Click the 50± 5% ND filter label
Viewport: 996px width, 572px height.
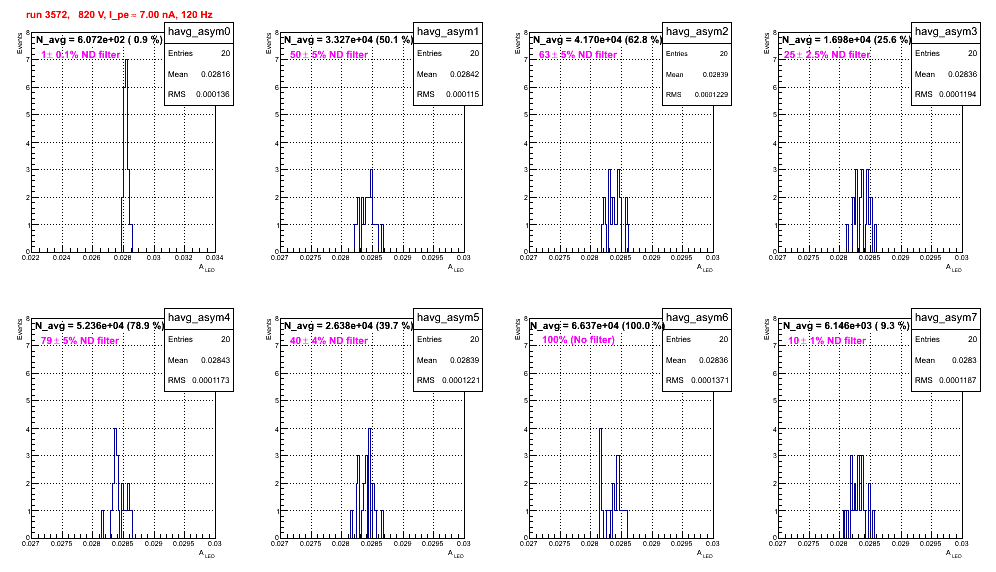pyautogui.click(x=329, y=55)
